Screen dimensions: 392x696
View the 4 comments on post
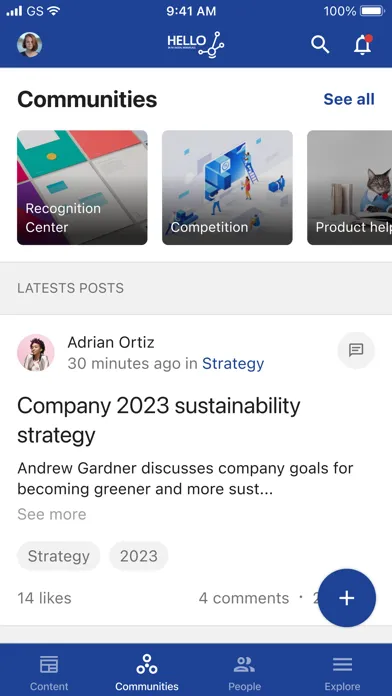click(244, 598)
